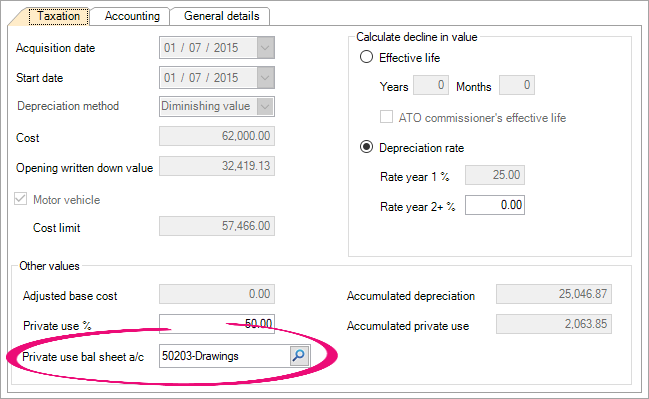Click the Rate year 2+ % field

(x=495, y=205)
